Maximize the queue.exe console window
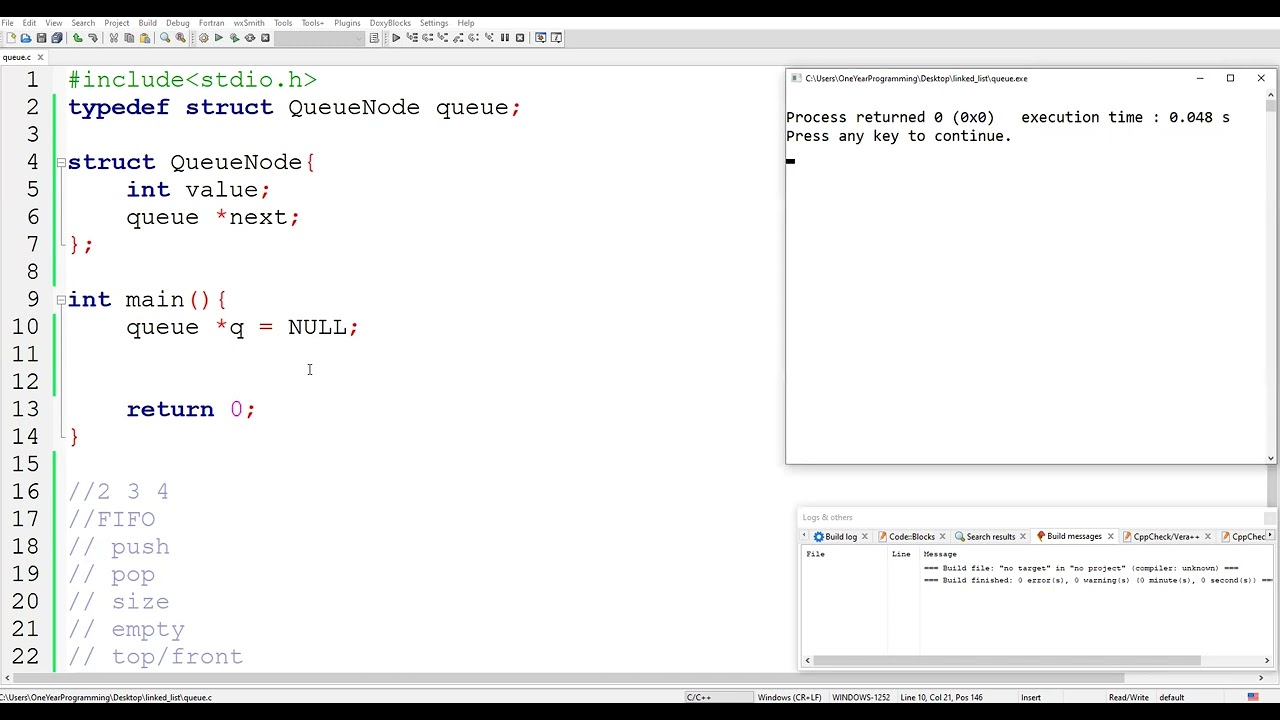This screenshot has height=720, width=1280. click(x=1230, y=78)
